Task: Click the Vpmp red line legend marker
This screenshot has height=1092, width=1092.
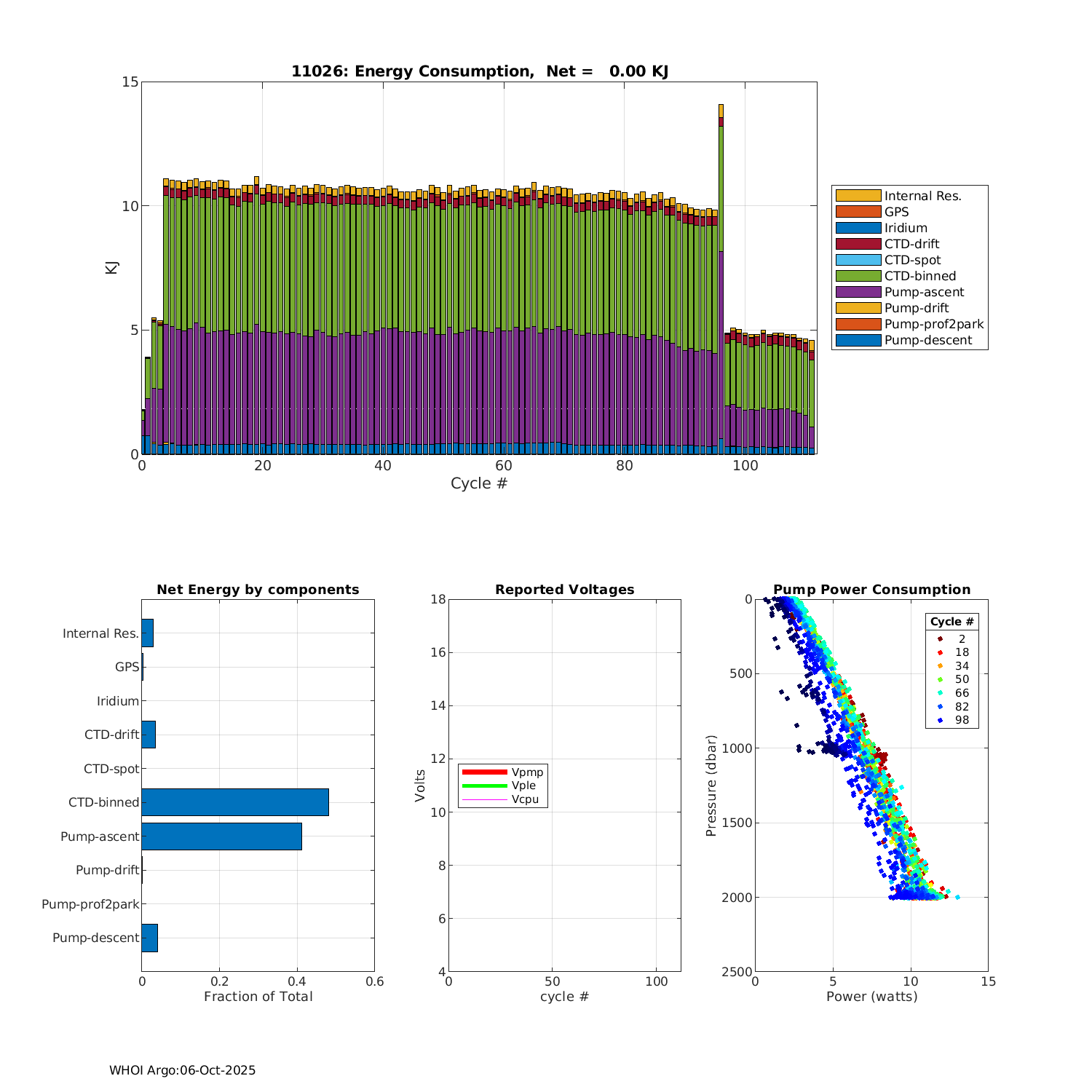Action: pyautogui.click(x=484, y=772)
